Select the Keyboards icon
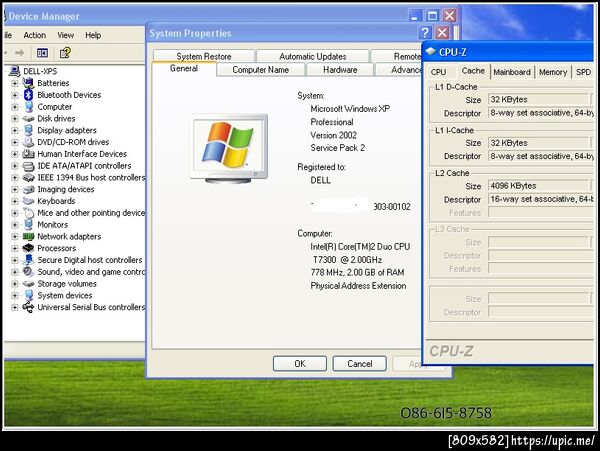This screenshot has height=451, width=600. point(28,201)
